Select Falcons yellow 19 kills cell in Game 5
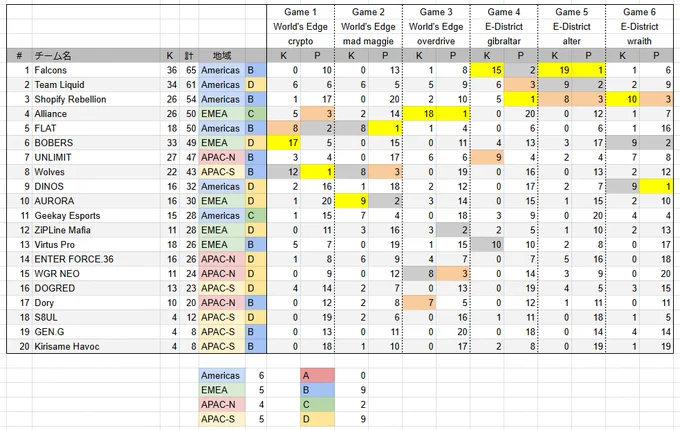The width and height of the screenshot is (680, 430). point(555,70)
